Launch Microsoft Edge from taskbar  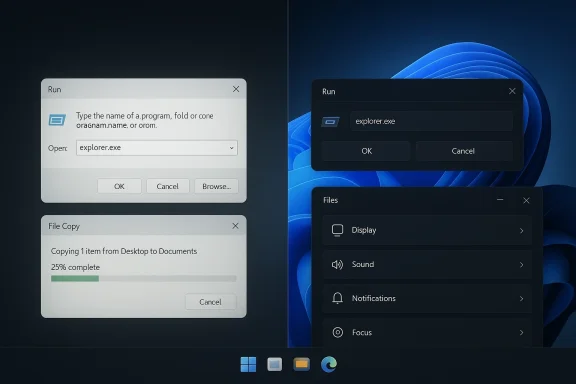tap(328, 364)
